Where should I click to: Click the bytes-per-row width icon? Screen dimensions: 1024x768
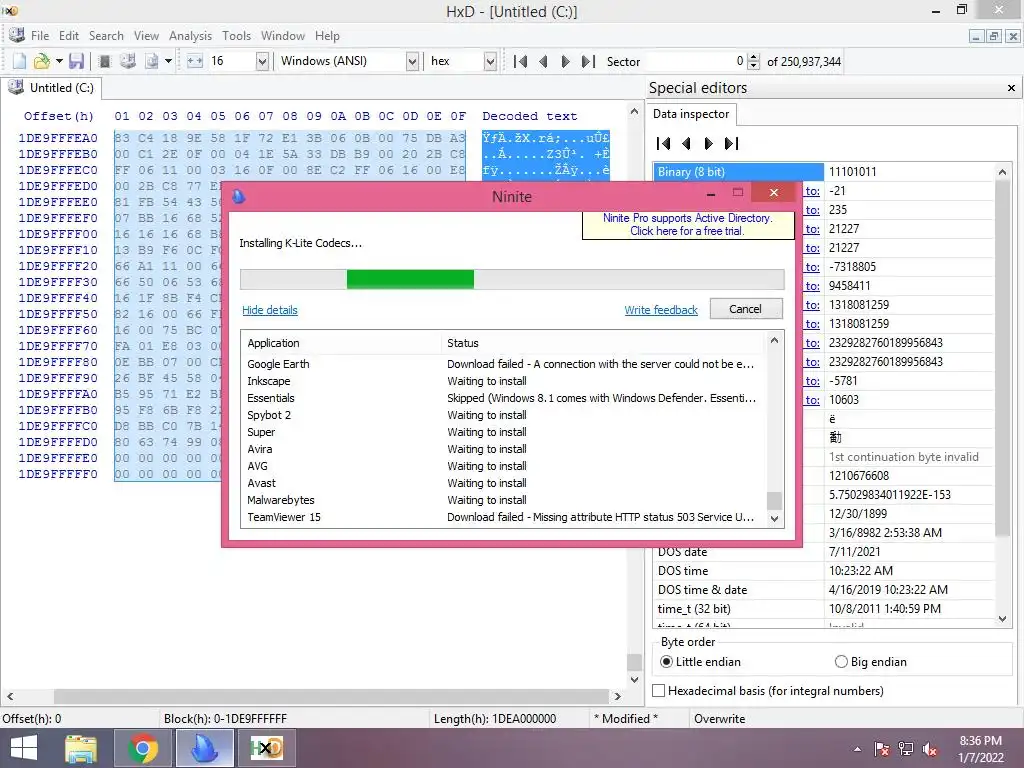[x=195, y=61]
